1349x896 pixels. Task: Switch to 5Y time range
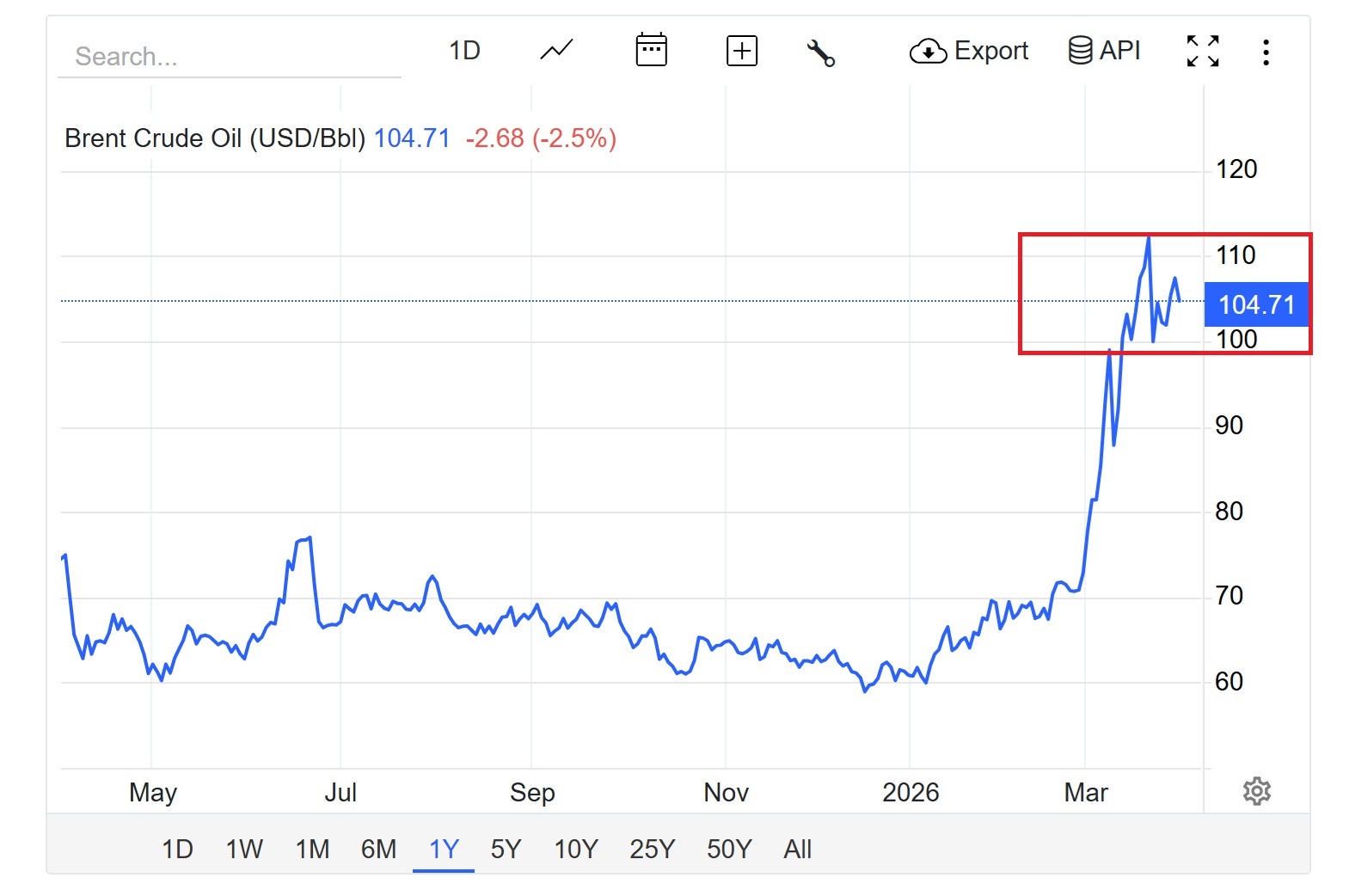pyautogui.click(x=506, y=850)
